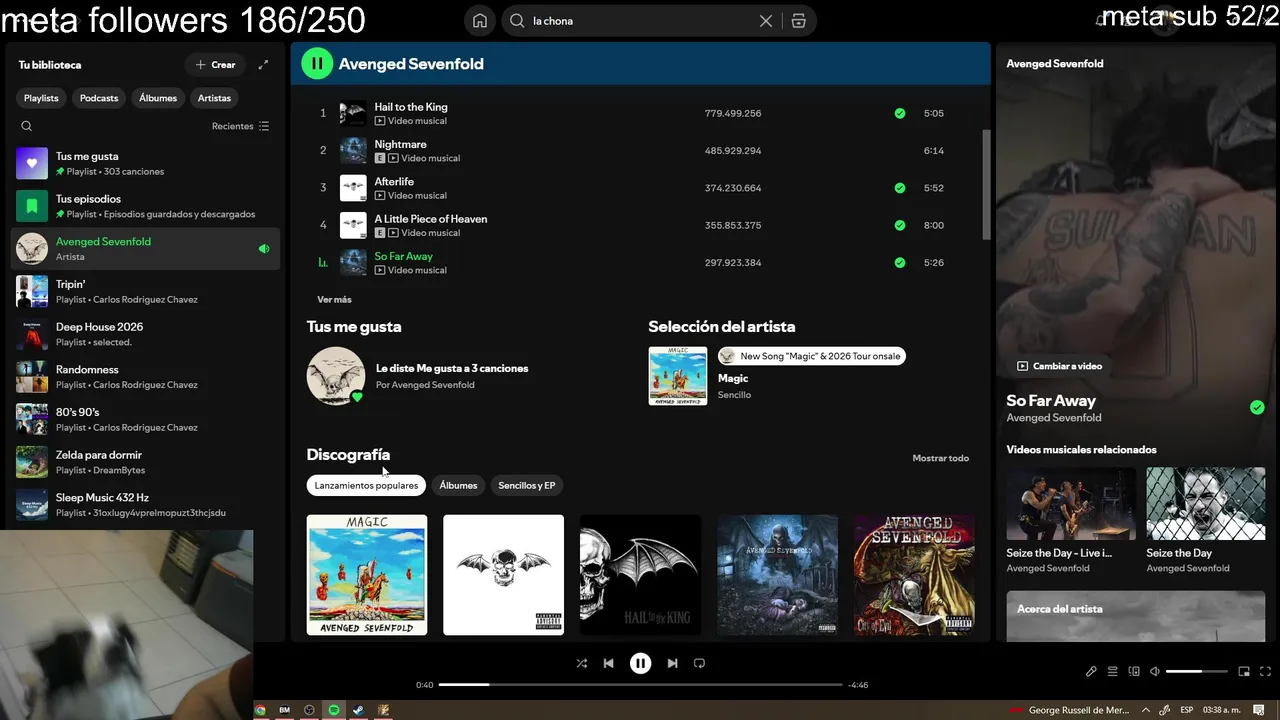Open connect to a device icon
Screen dimensions: 1280x720
pos(1134,672)
